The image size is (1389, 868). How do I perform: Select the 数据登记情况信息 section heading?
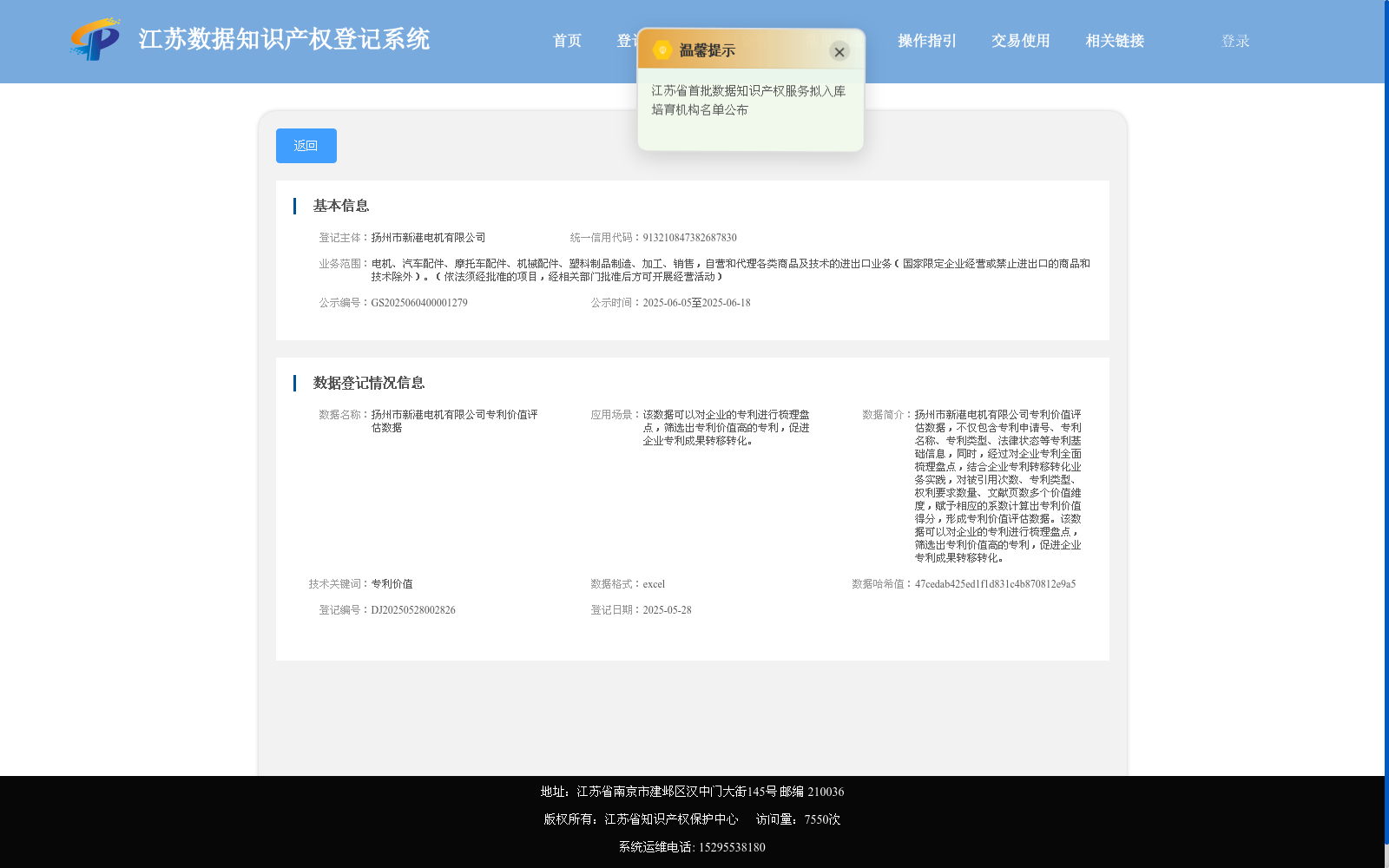(369, 383)
